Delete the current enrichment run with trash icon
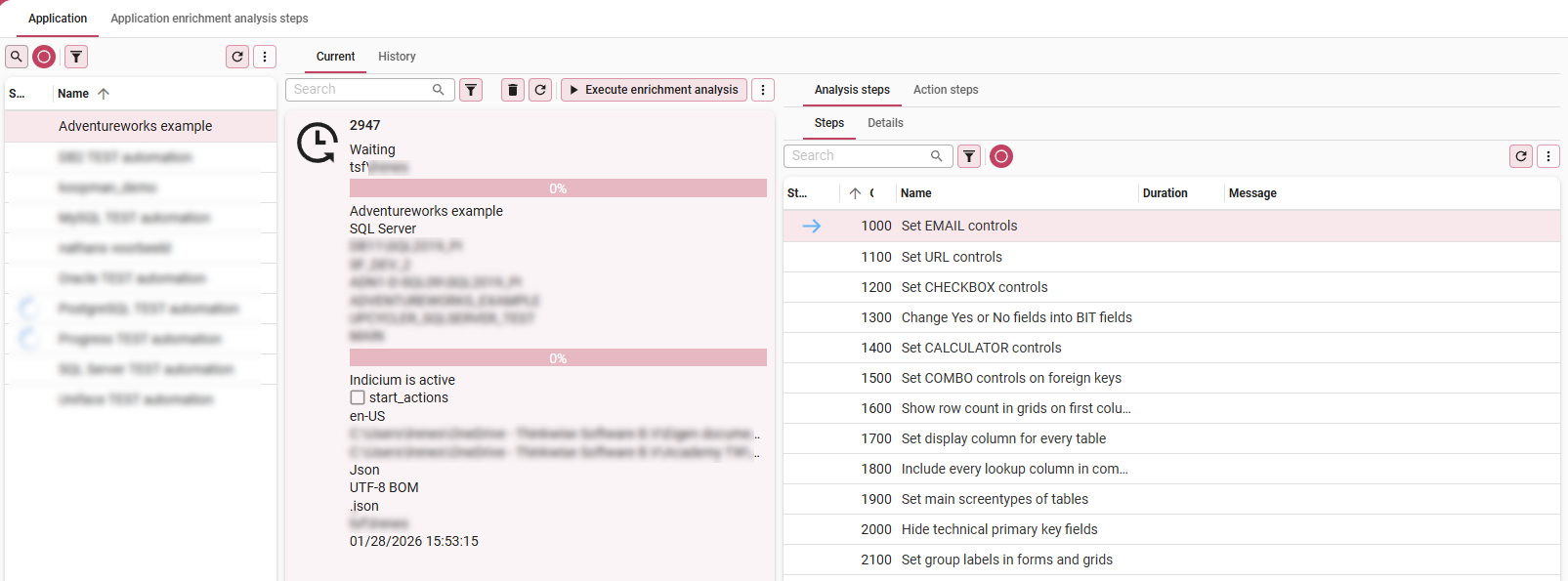Screen dimensions: 1568x581 [x=513, y=90]
